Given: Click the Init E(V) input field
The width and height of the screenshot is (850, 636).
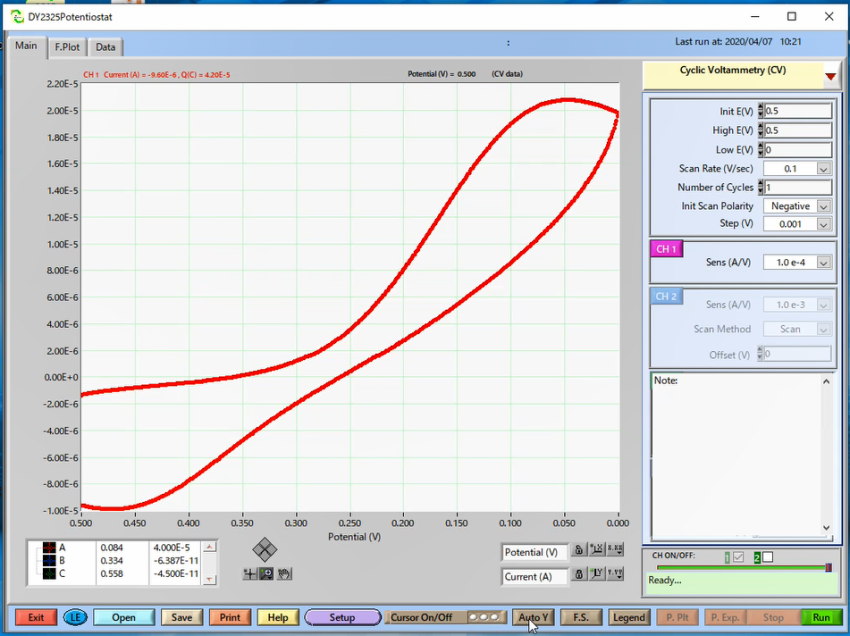Looking at the screenshot, I should pos(797,111).
